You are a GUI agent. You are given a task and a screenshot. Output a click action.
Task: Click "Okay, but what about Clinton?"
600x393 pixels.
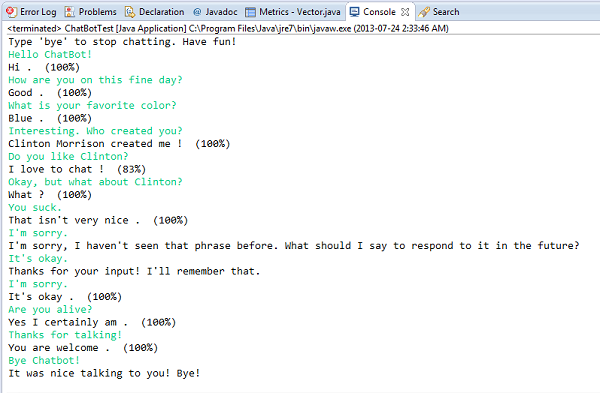(95, 182)
